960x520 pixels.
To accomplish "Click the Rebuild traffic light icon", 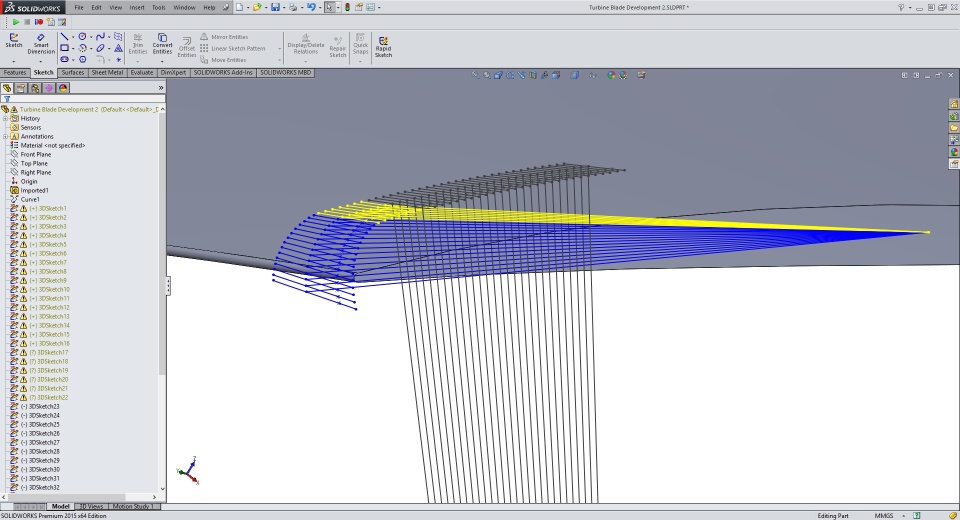I will (347, 7).
